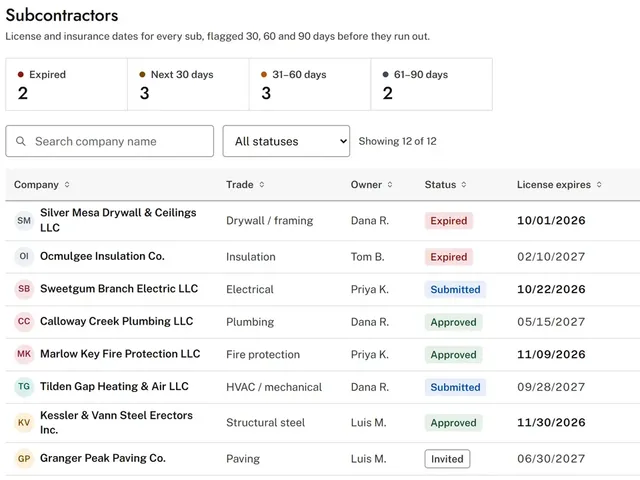This screenshot has height=480, width=640.
Task: Click the Structural steel trade cell
Action: click(x=265, y=422)
